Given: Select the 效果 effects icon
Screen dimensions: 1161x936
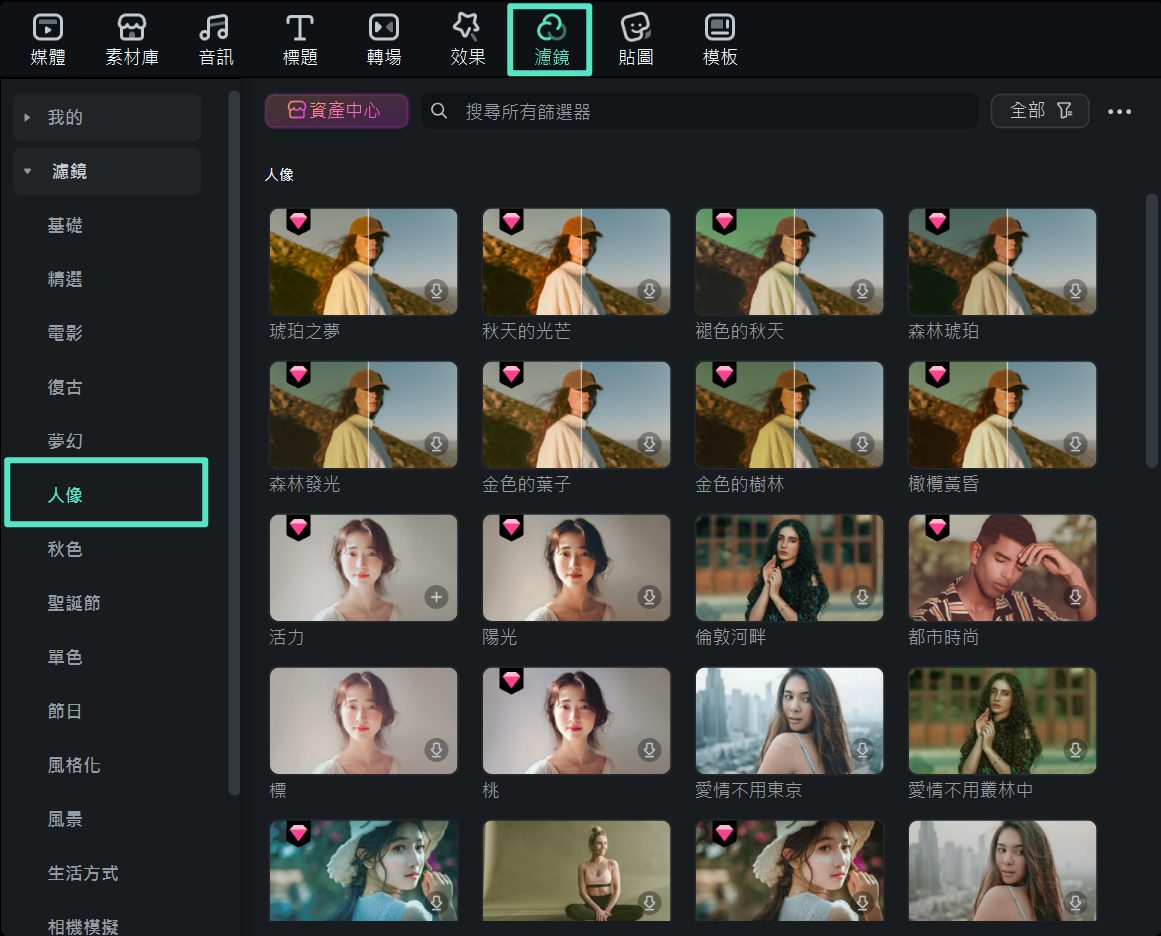Looking at the screenshot, I should [x=467, y=38].
